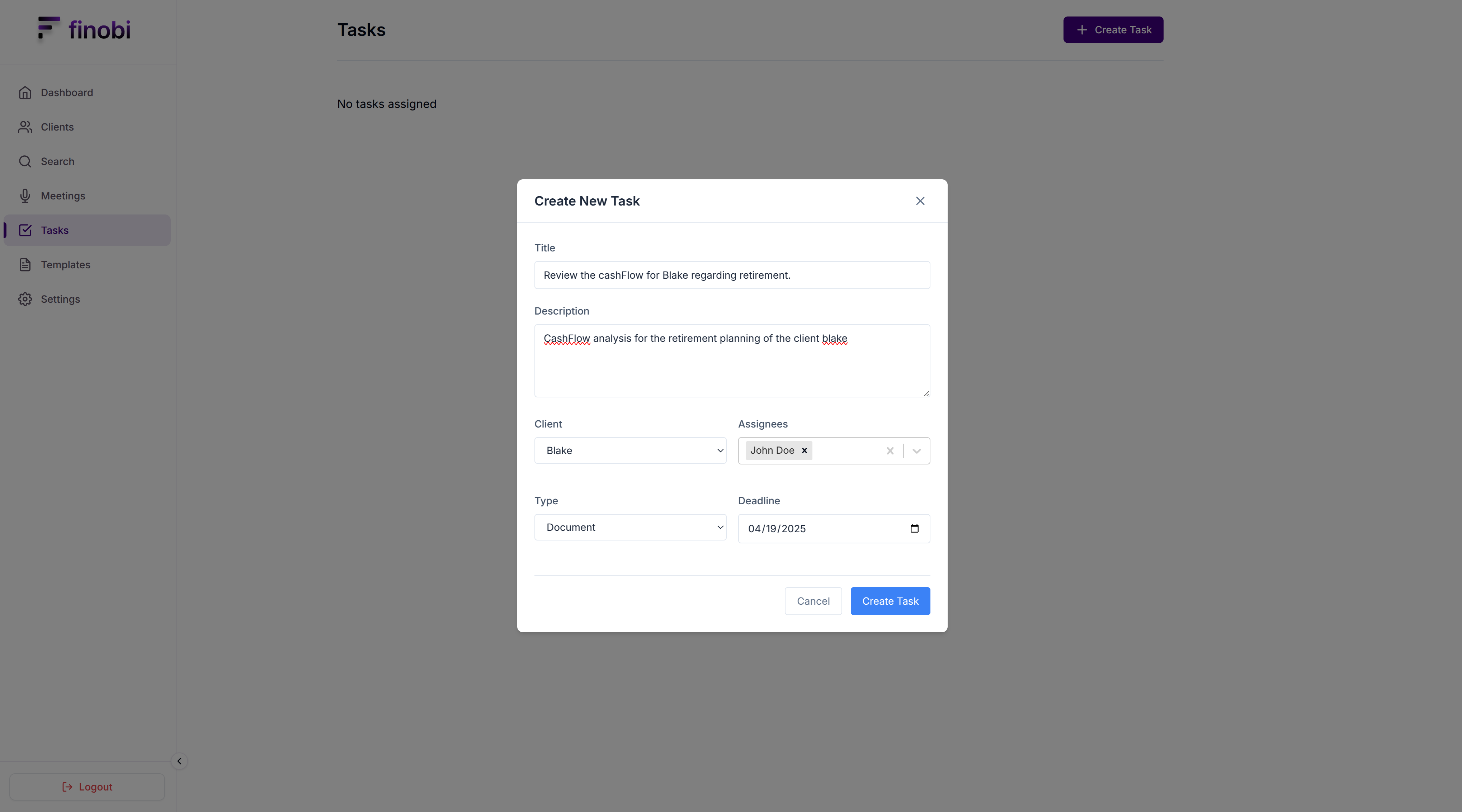Click the blue Create Task button
Image resolution: width=1462 pixels, height=812 pixels.
(890, 601)
